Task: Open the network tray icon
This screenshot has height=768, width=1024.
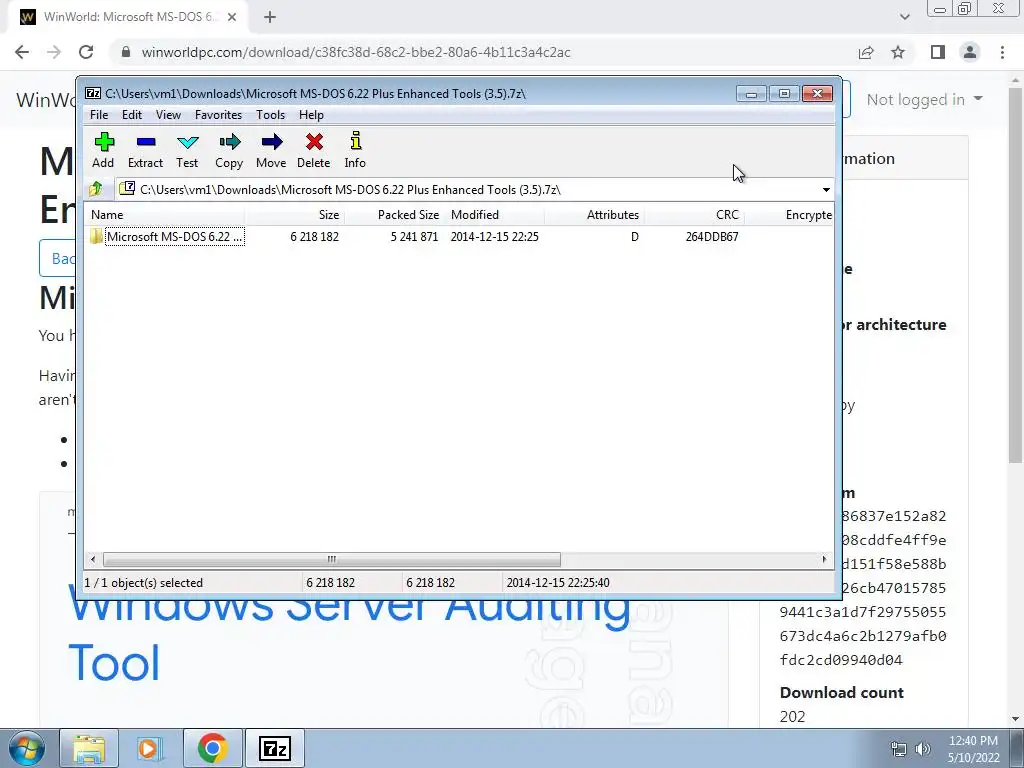Action: 899,749
